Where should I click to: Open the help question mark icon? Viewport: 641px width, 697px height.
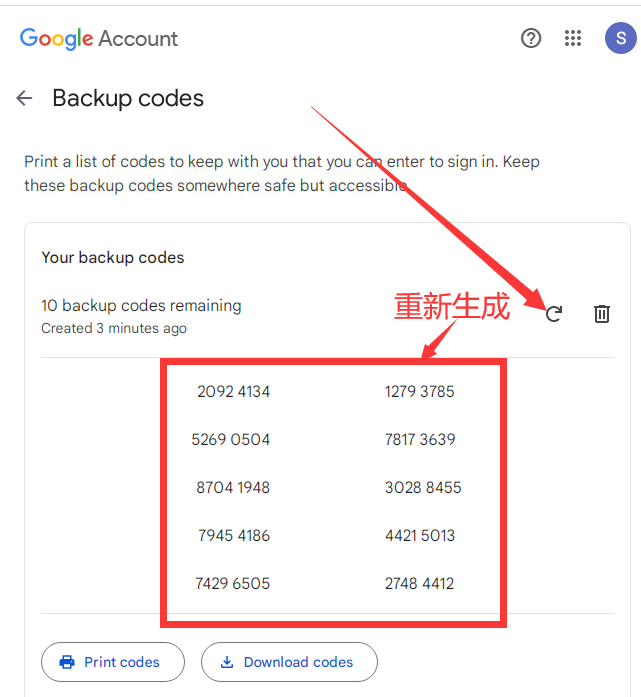531,38
